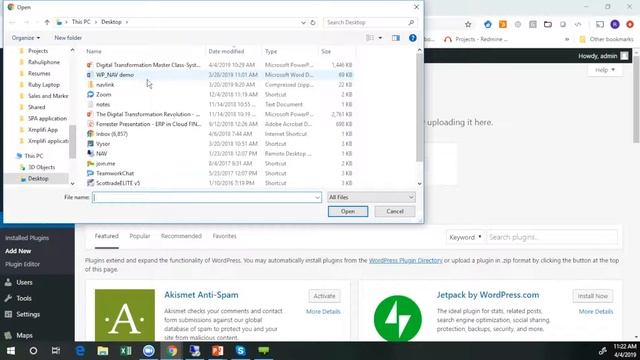Click the search magnifier in Search Desktop box
The width and height of the screenshot is (640, 360).
[x=411, y=22]
